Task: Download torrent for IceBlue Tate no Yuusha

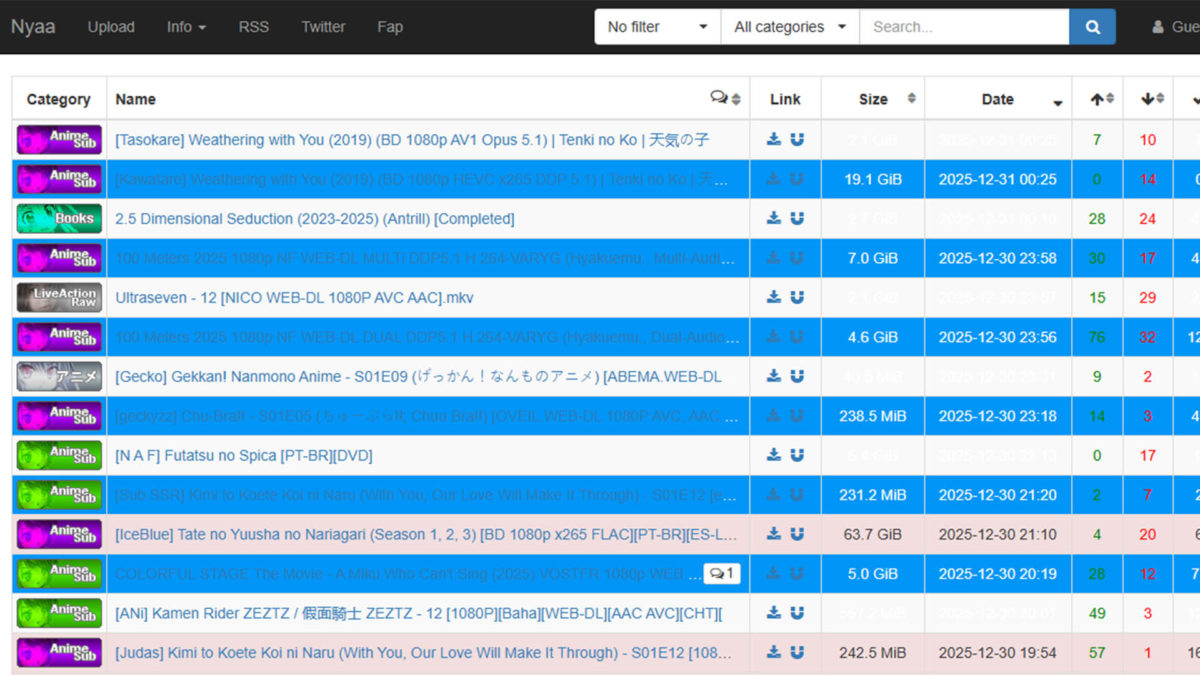Action: (x=774, y=534)
